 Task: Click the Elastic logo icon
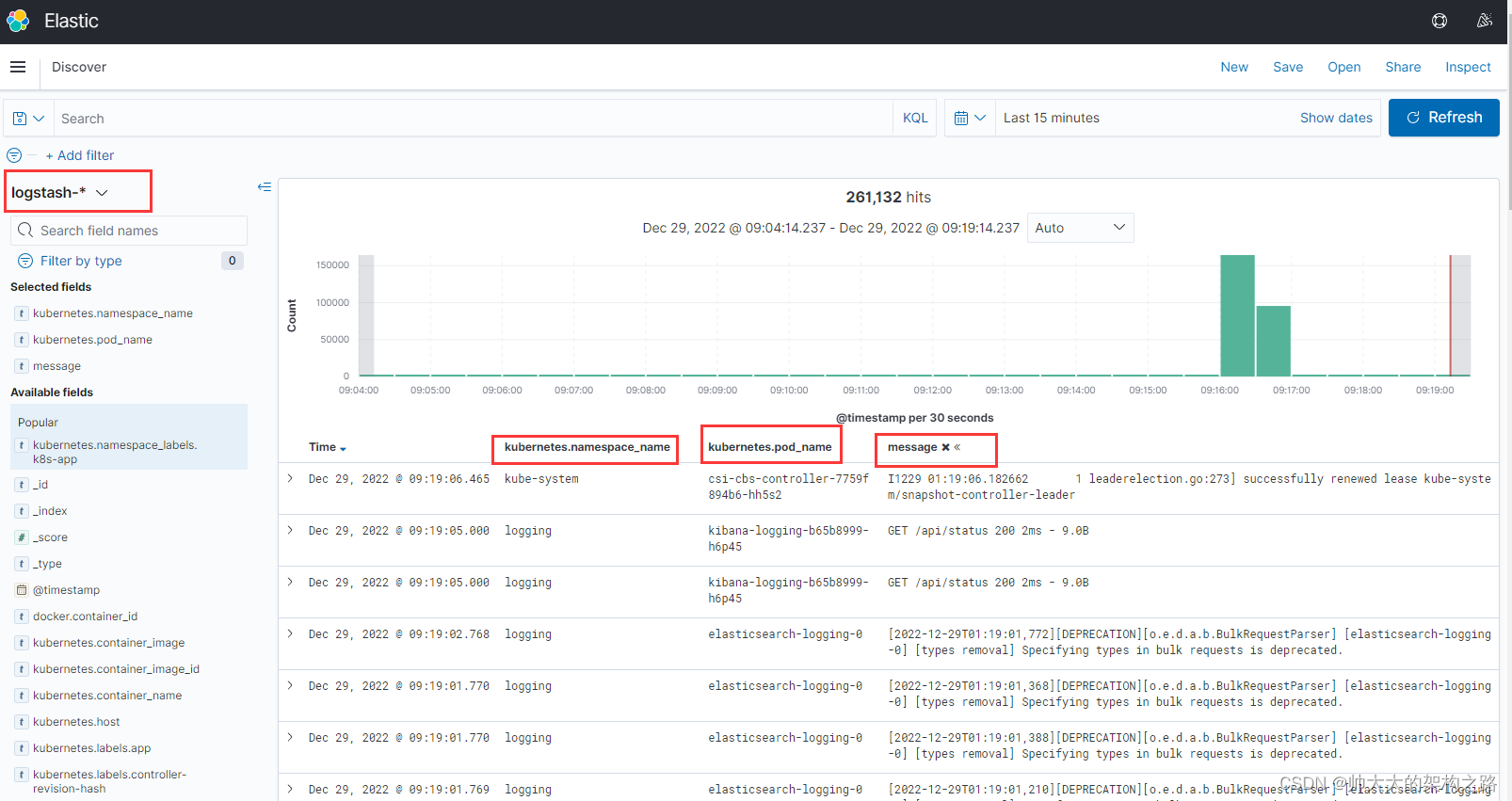pyautogui.click(x=18, y=21)
